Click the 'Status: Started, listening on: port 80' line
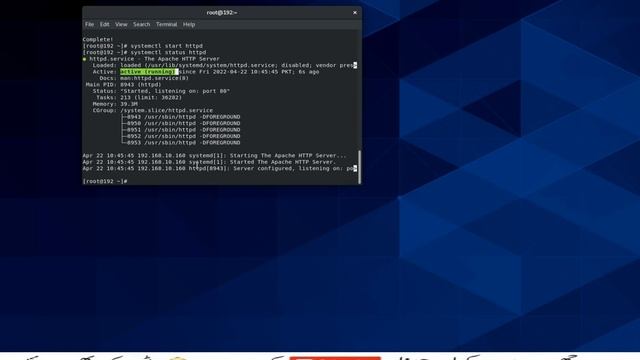 (x=161, y=91)
